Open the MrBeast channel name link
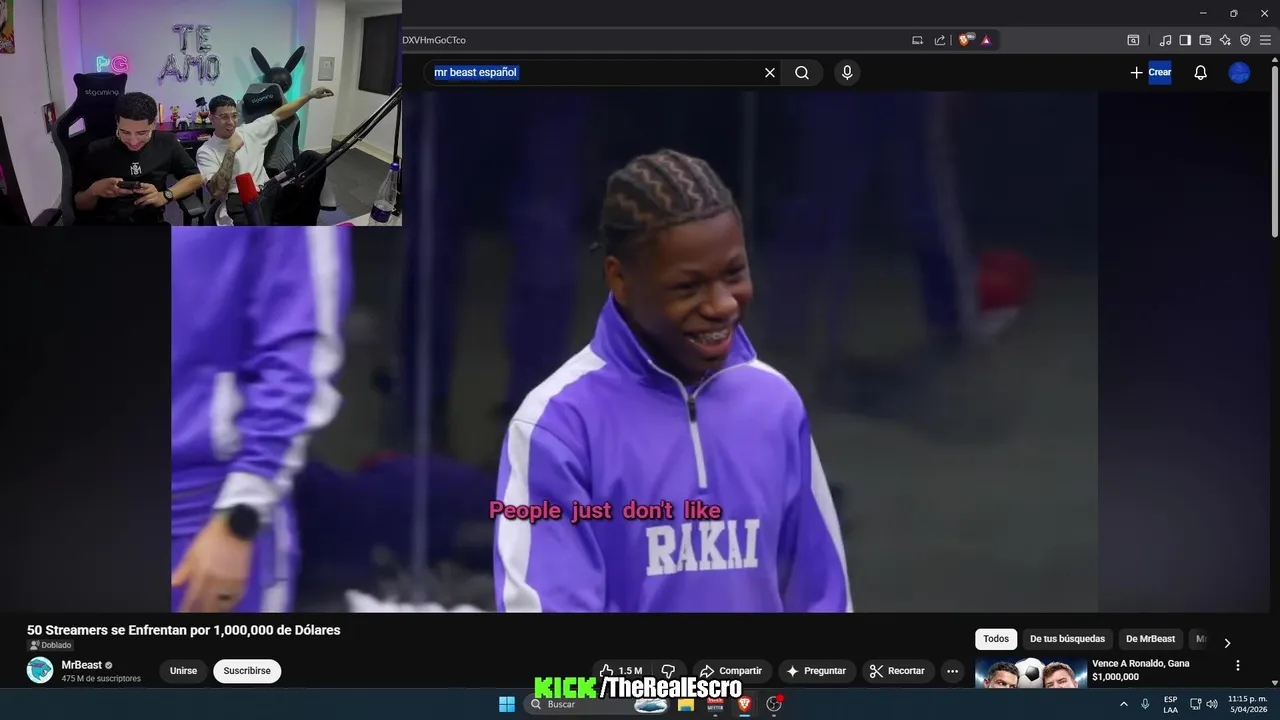Screen dimensions: 1280x720 (x=82, y=665)
